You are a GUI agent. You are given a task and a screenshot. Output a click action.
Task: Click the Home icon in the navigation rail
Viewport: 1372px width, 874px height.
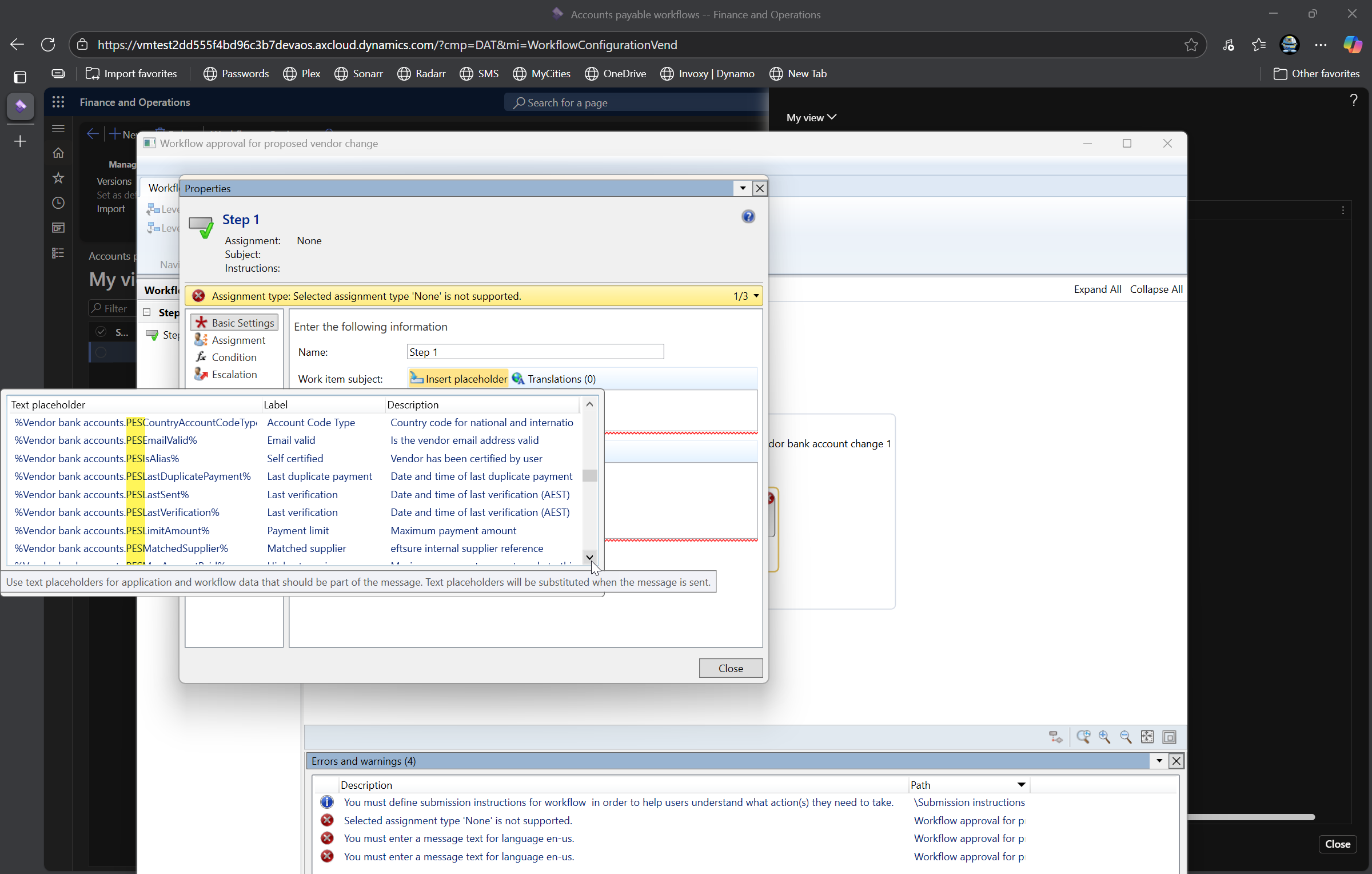[58, 153]
